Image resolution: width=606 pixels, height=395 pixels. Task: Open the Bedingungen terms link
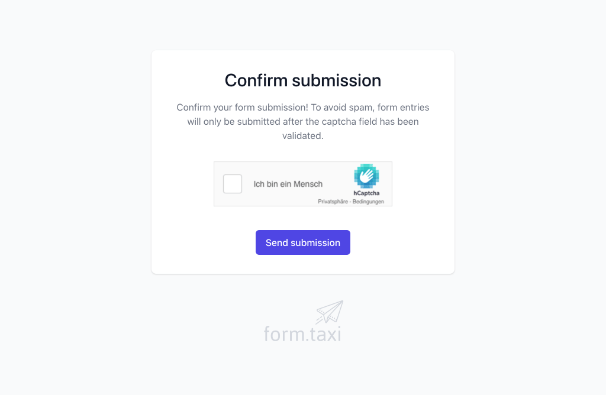pyautogui.click(x=368, y=201)
